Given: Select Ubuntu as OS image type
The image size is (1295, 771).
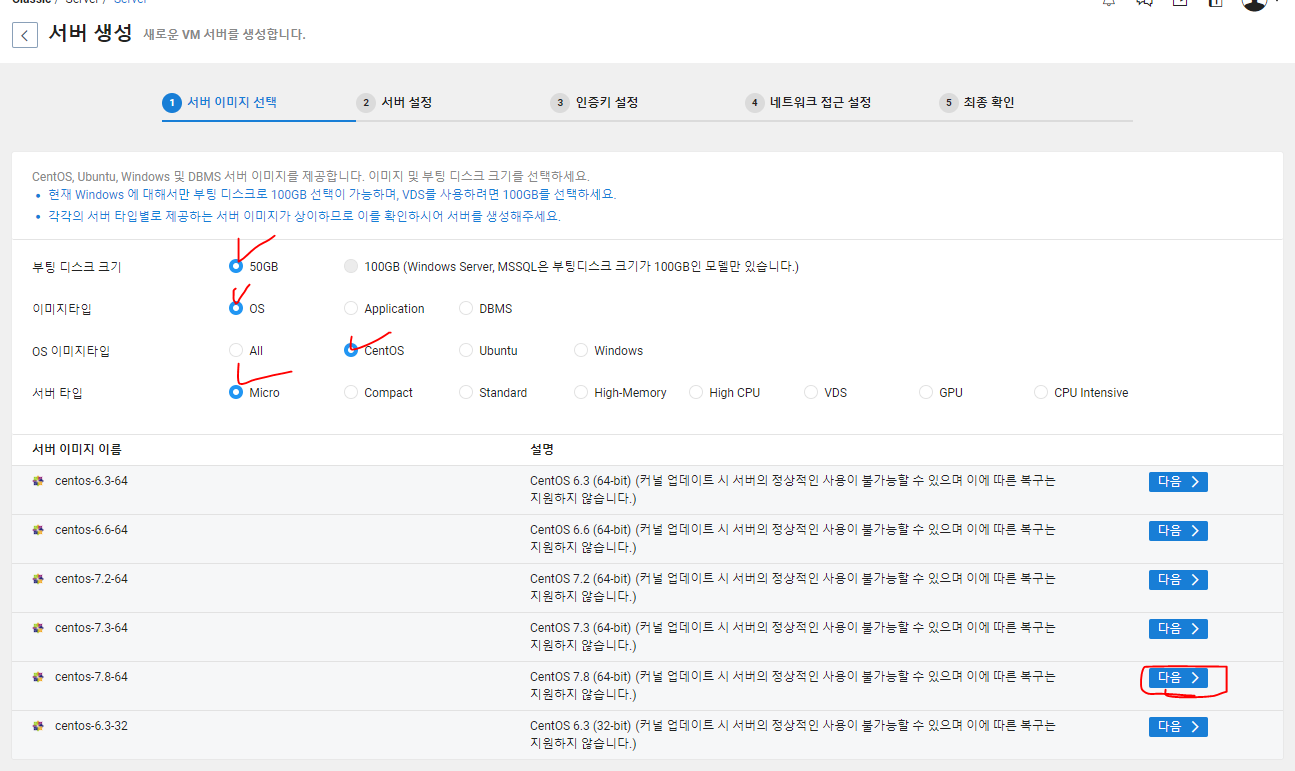Looking at the screenshot, I should pyautogui.click(x=465, y=350).
